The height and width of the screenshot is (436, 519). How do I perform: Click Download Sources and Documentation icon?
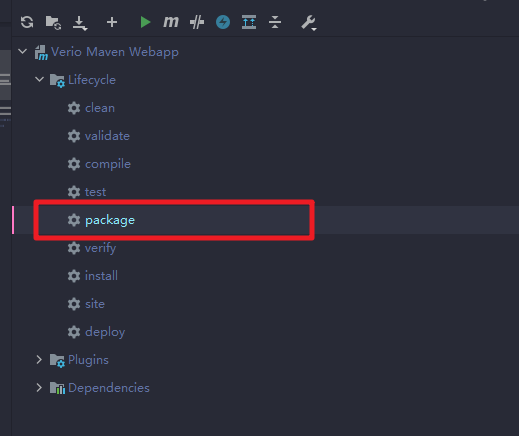coord(80,23)
